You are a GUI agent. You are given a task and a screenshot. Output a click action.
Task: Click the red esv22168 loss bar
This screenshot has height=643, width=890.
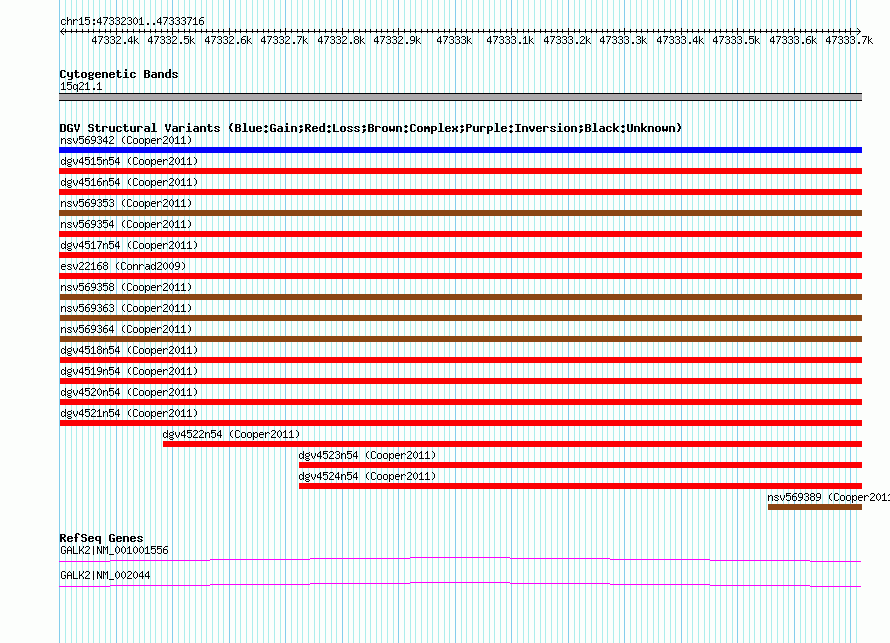click(x=460, y=276)
